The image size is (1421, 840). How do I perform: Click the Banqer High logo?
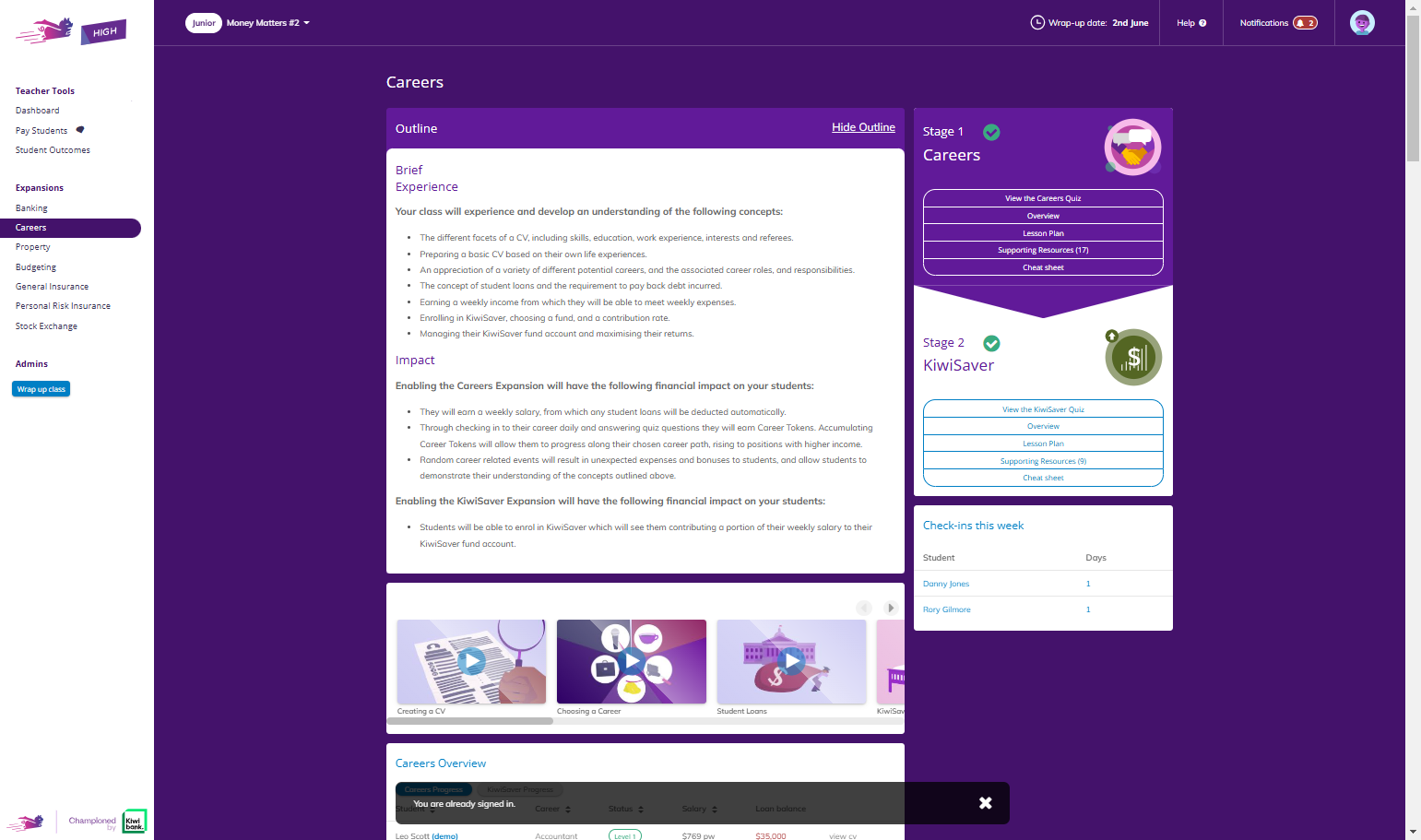(x=71, y=31)
